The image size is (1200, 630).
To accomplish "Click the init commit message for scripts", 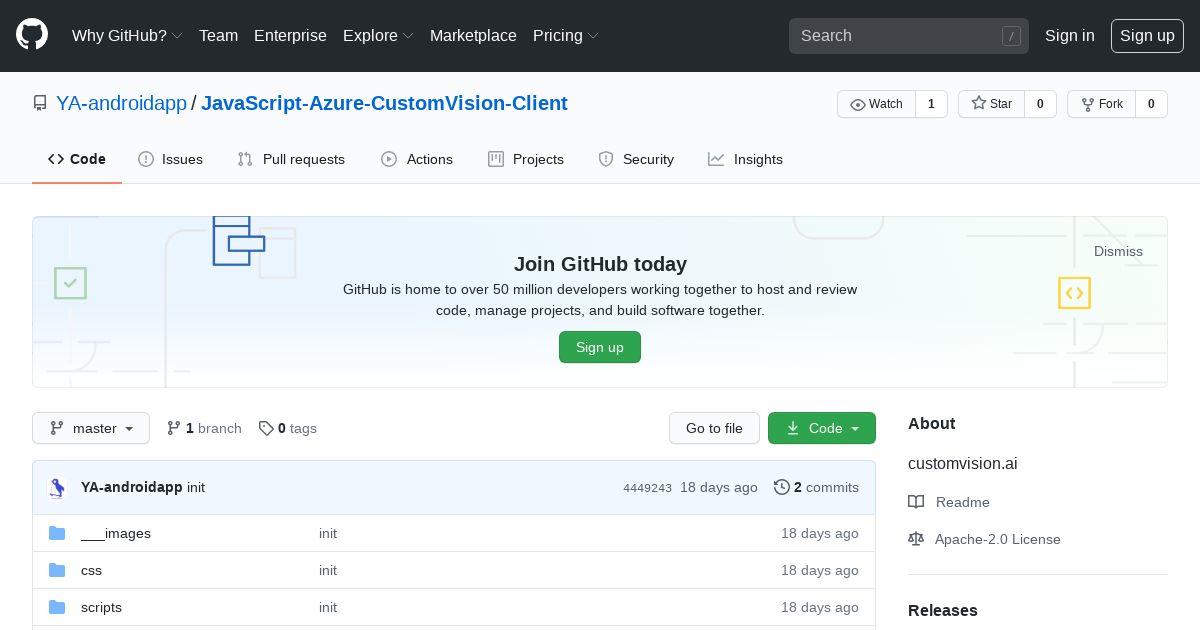I will click(x=328, y=607).
